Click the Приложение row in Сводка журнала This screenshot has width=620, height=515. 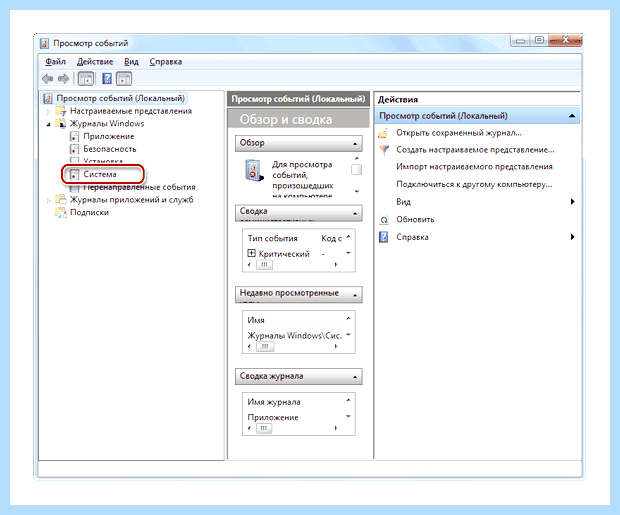click(x=273, y=417)
